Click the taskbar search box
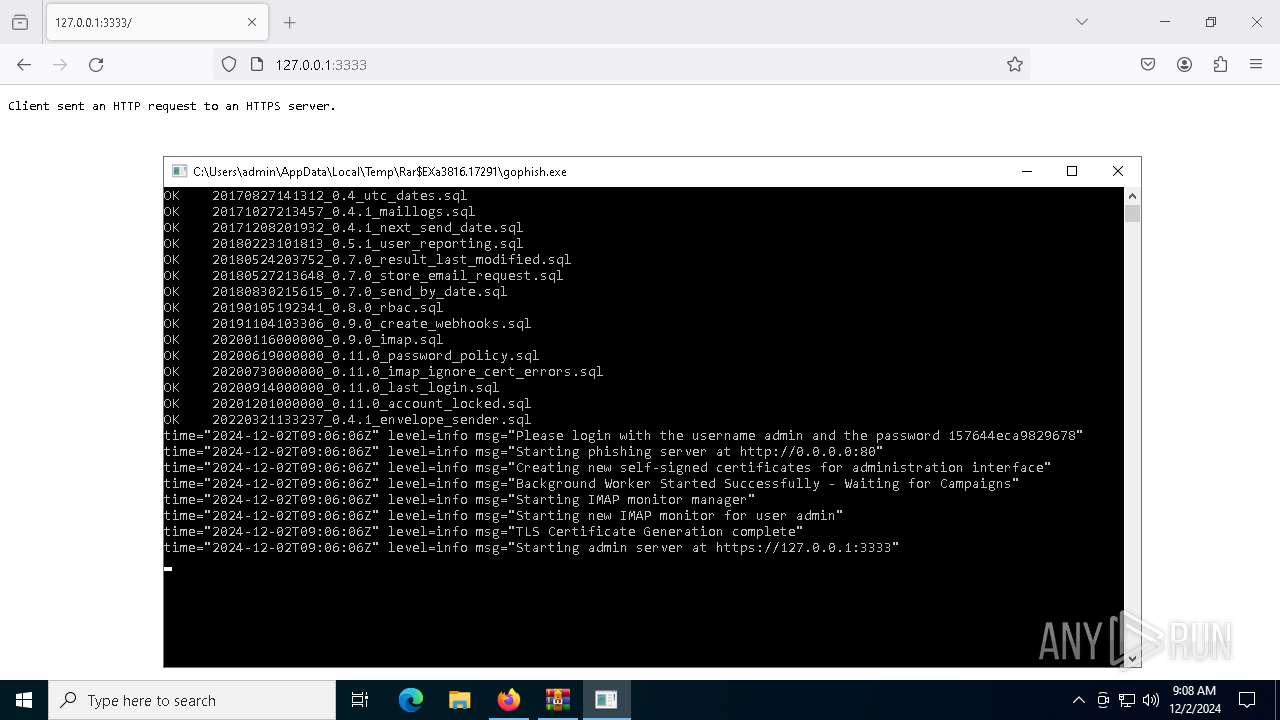The width and height of the screenshot is (1280, 720). 192,700
